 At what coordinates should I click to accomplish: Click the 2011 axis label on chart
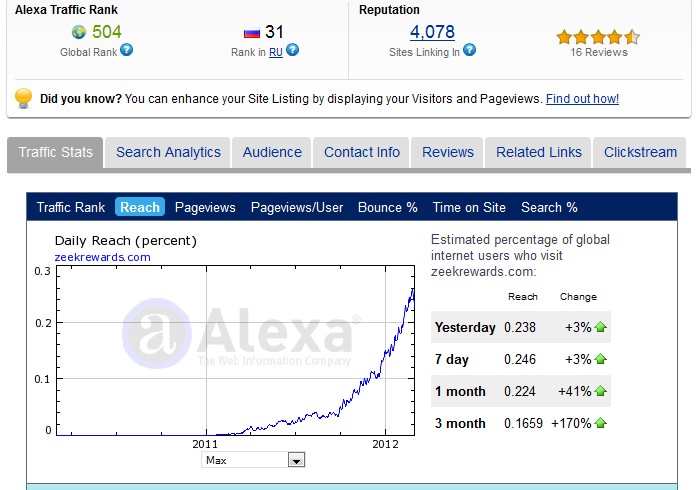(205, 444)
